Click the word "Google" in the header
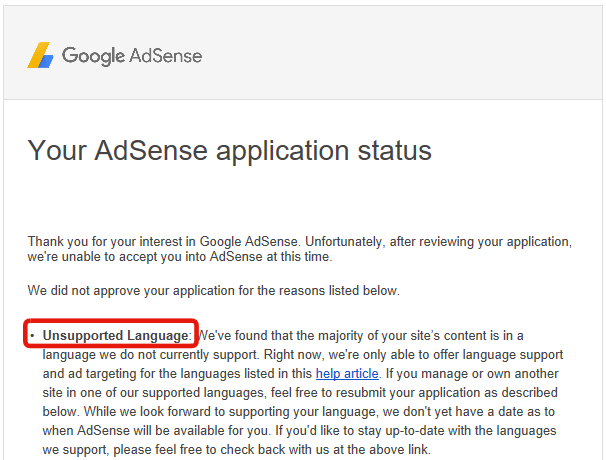This screenshot has width=606, height=460. click(x=94, y=56)
